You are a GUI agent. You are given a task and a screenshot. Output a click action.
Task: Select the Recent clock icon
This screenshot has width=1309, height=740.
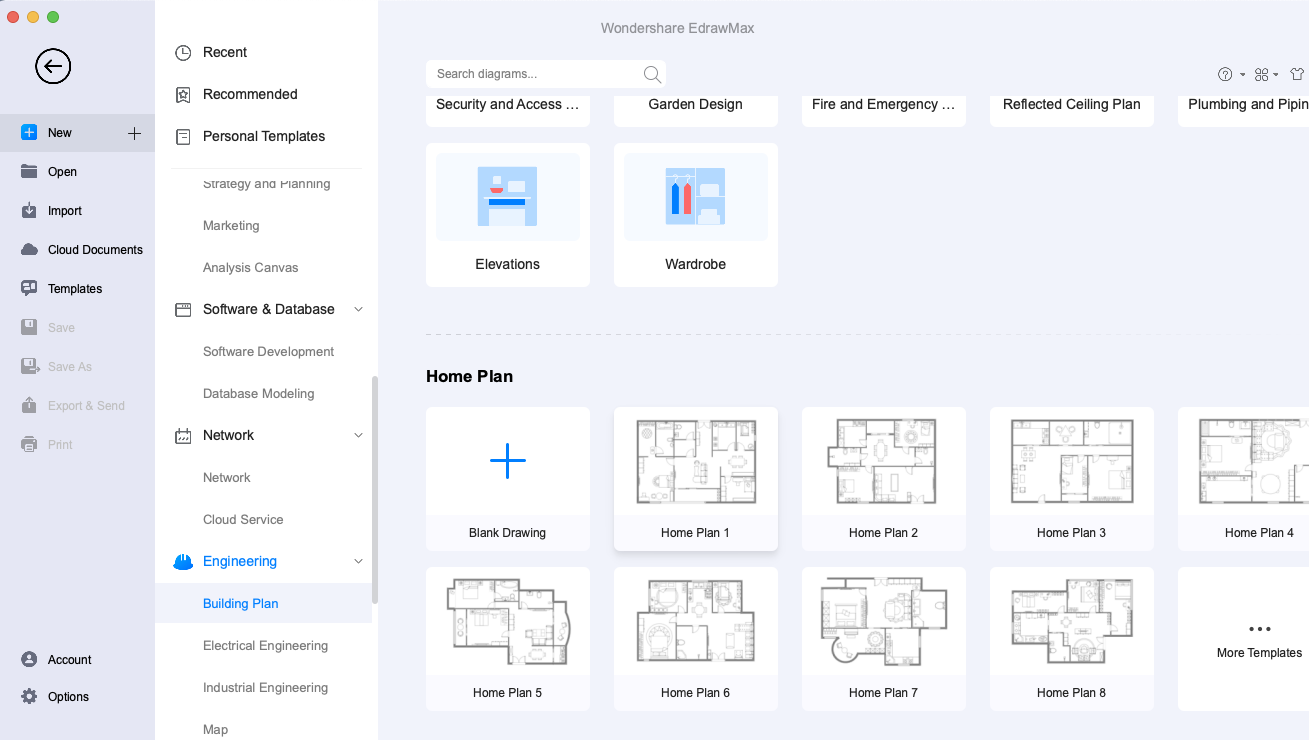[183, 52]
